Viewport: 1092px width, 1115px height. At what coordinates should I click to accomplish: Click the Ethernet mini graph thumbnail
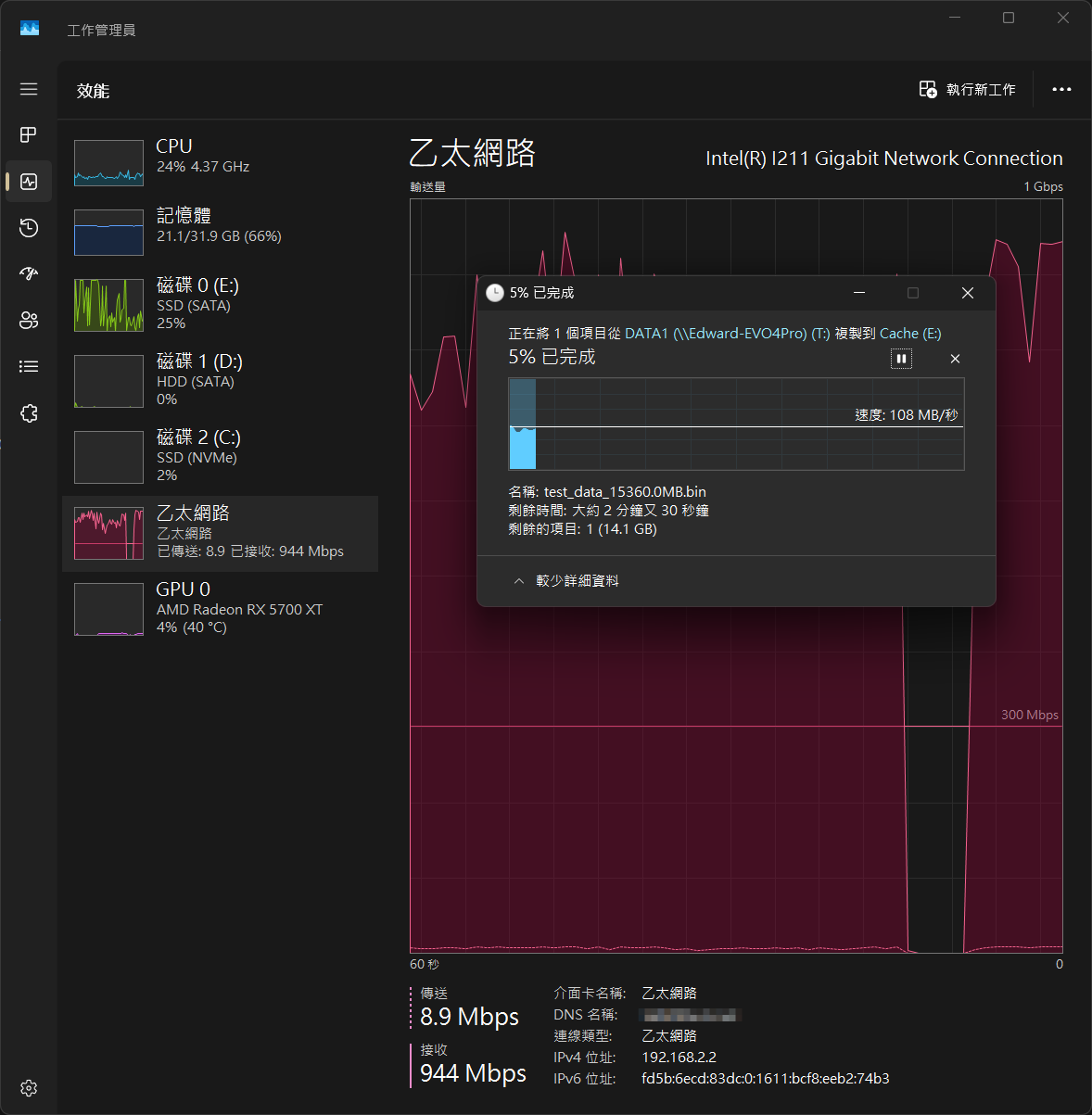[108, 533]
